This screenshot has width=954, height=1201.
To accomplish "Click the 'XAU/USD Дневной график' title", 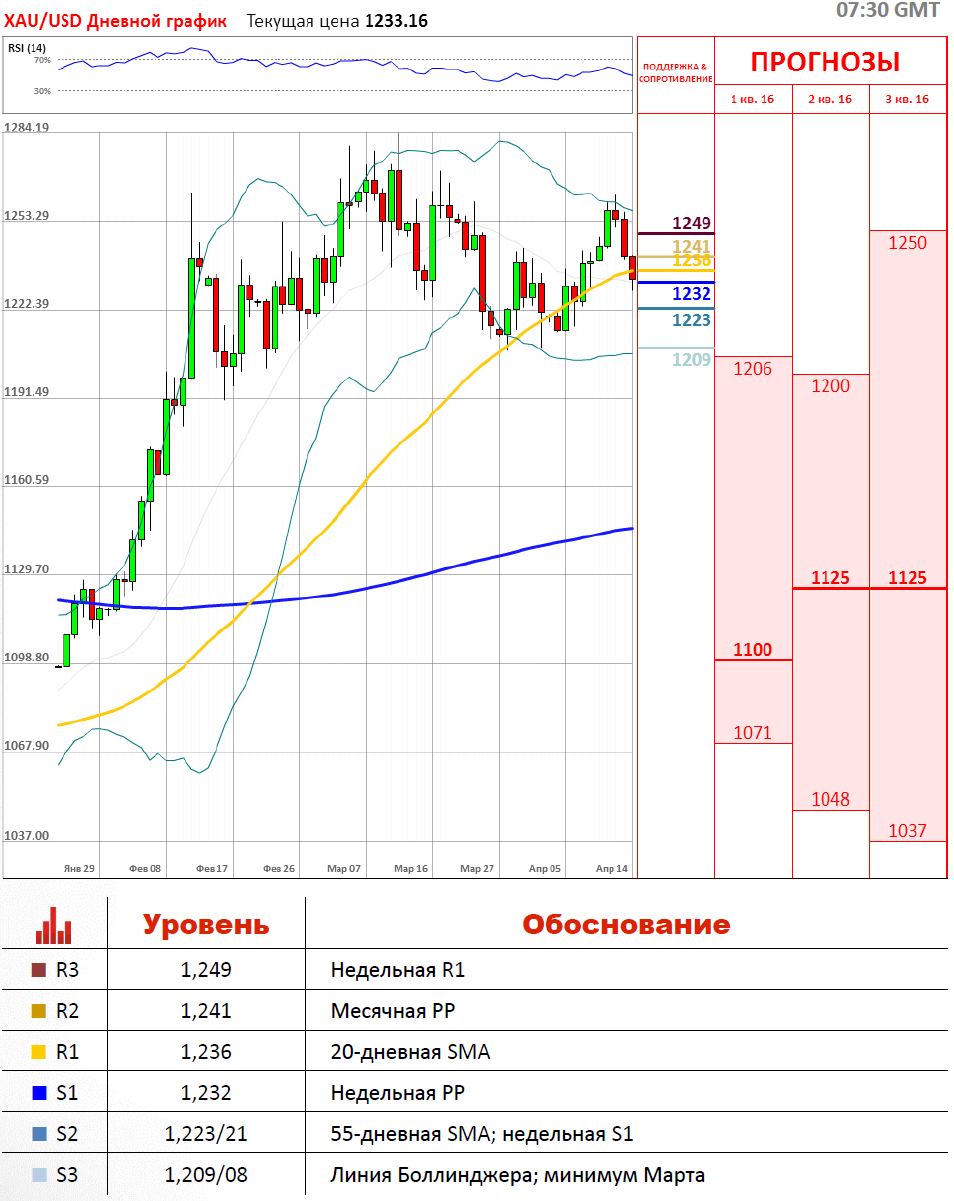I will click(x=116, y=21).
